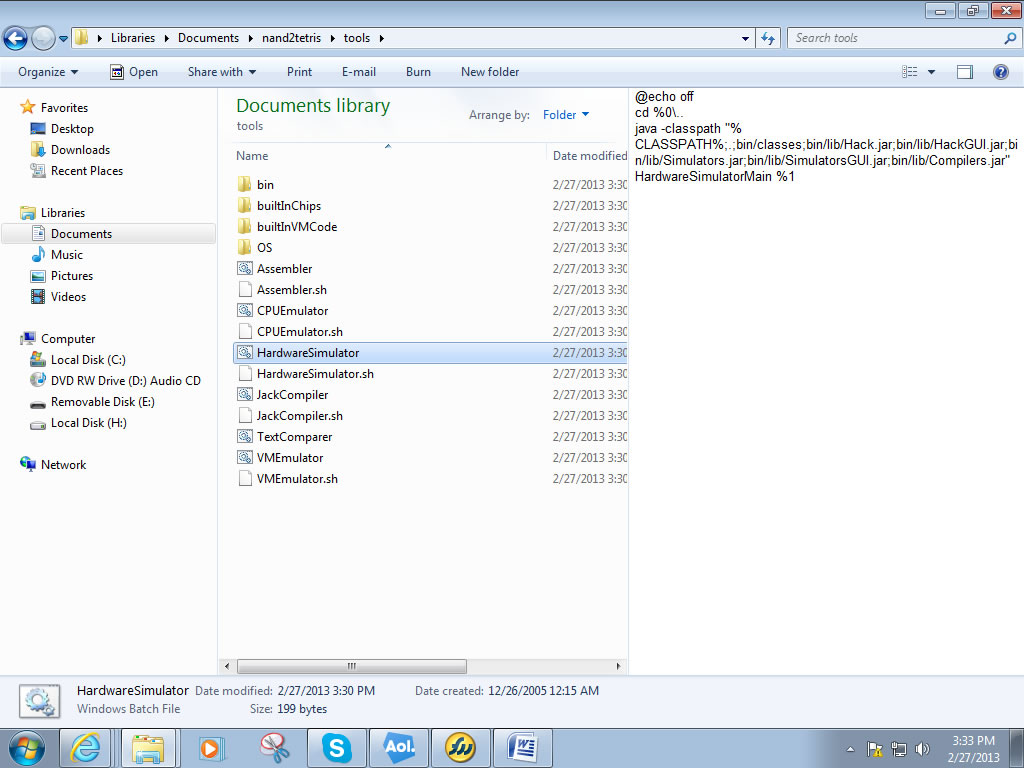This screenshot has height=768, width=1024.
Task: Open the change view dropdown arrow
Action: (932, 72)
